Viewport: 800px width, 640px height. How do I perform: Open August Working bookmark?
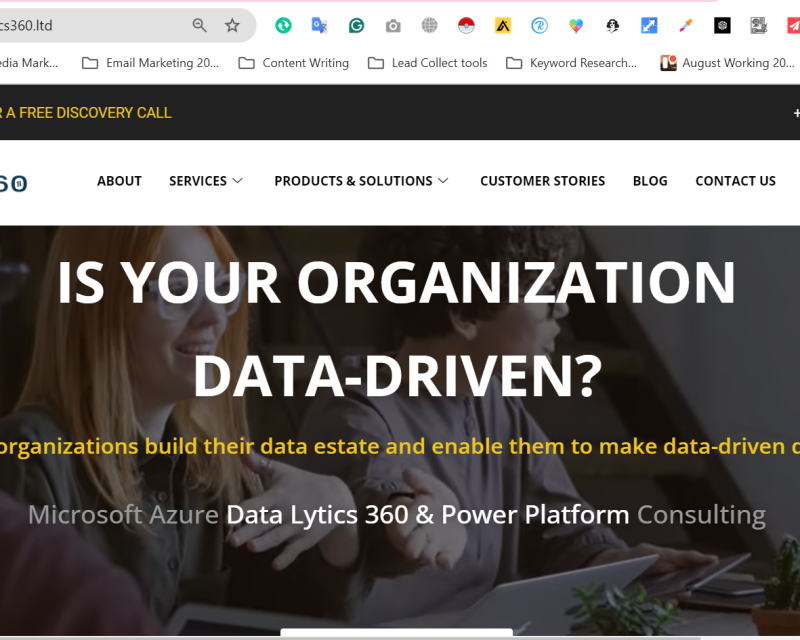click(x=728, y=63)
